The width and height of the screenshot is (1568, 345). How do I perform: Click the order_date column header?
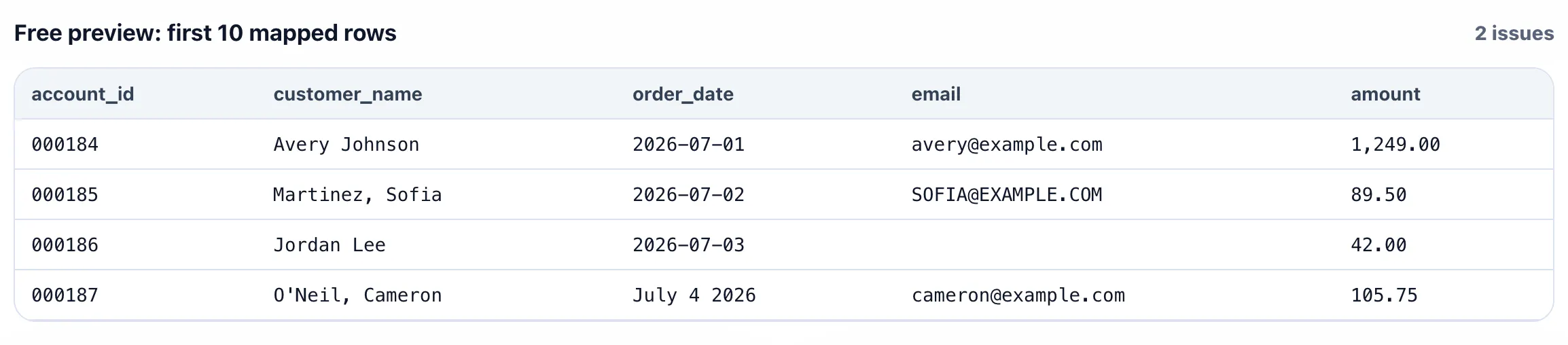[683, 94]
